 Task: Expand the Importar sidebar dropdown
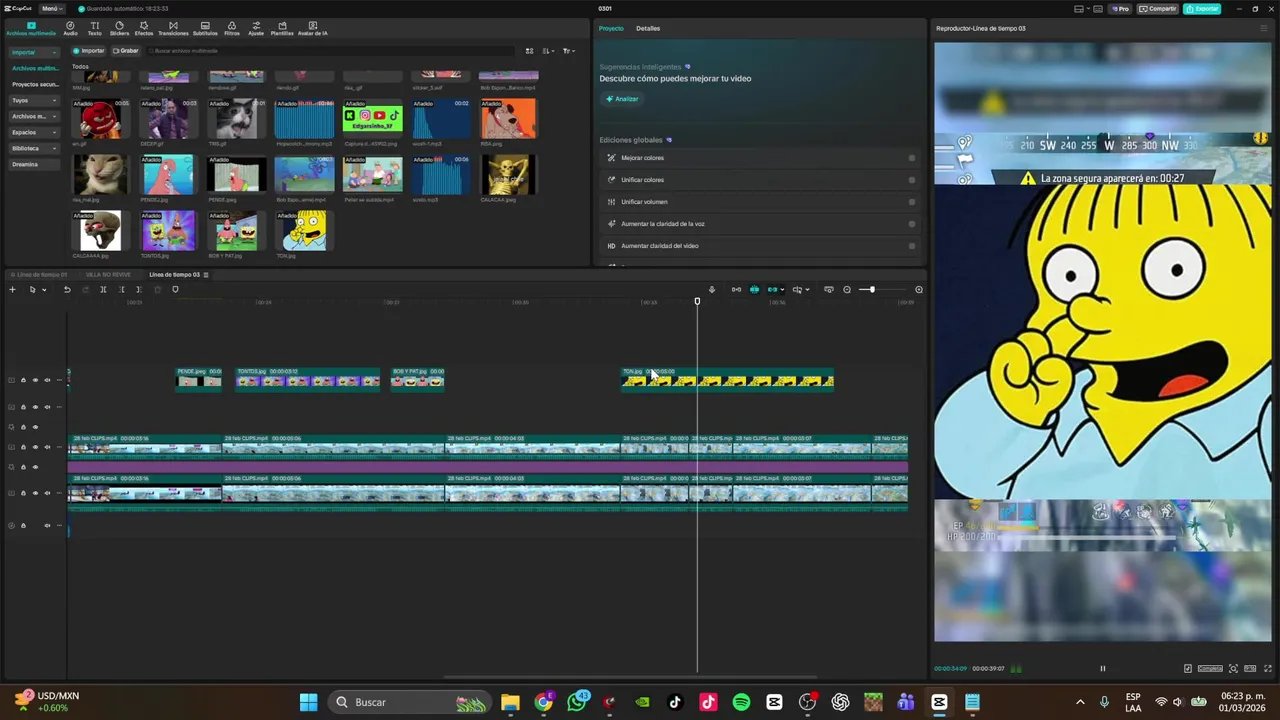point(53,52)
